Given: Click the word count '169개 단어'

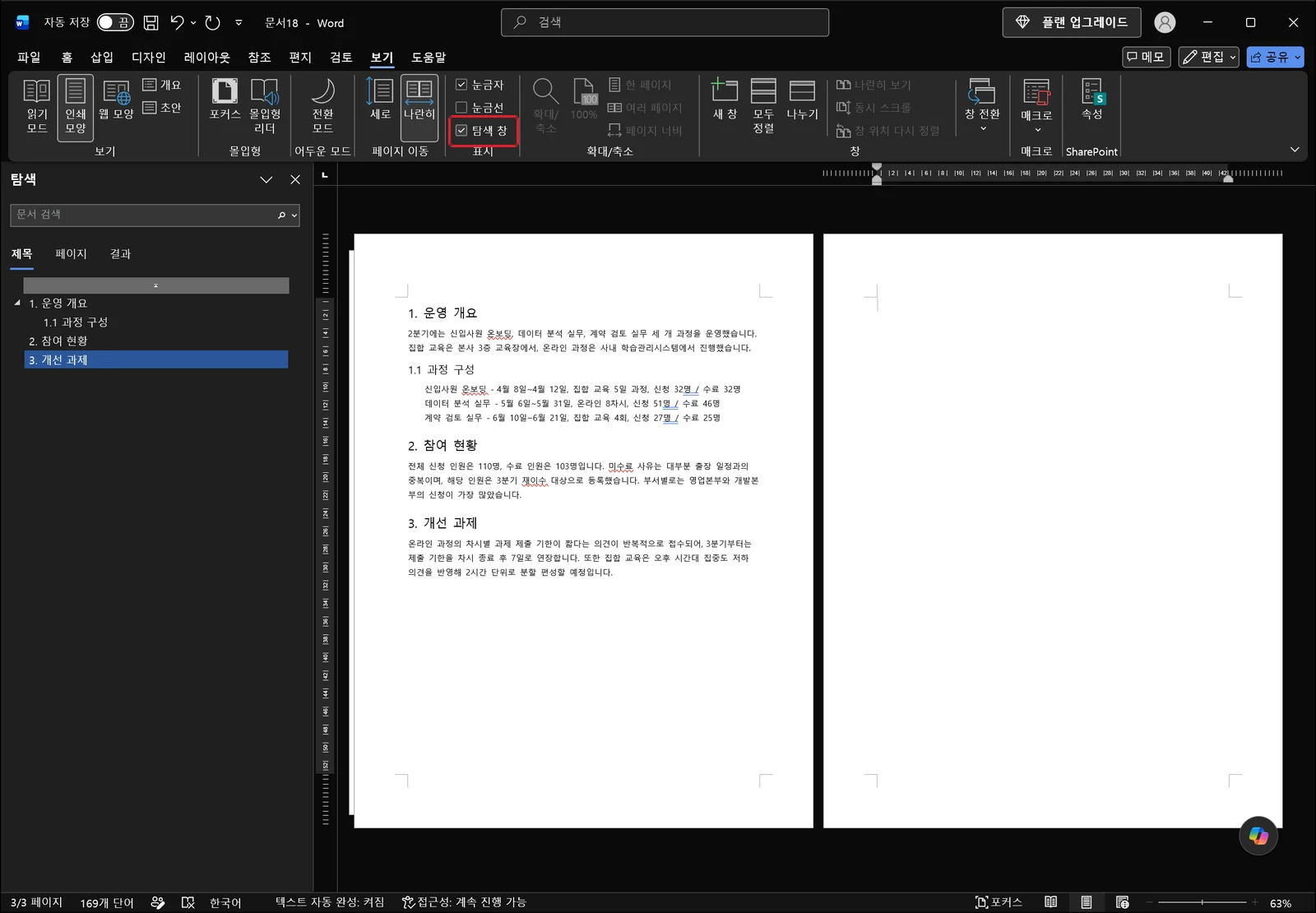Looking at the screenshot, I should [107, 902].
